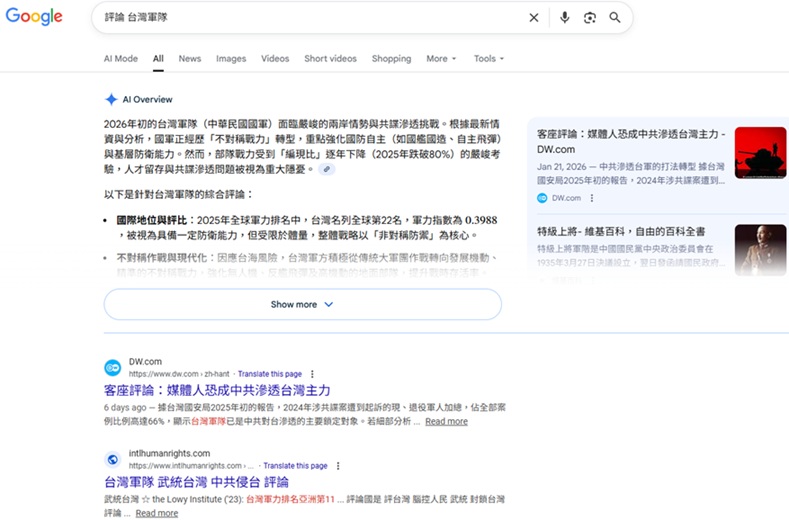Expand the More search filters dropdown

tap(441, 59)
